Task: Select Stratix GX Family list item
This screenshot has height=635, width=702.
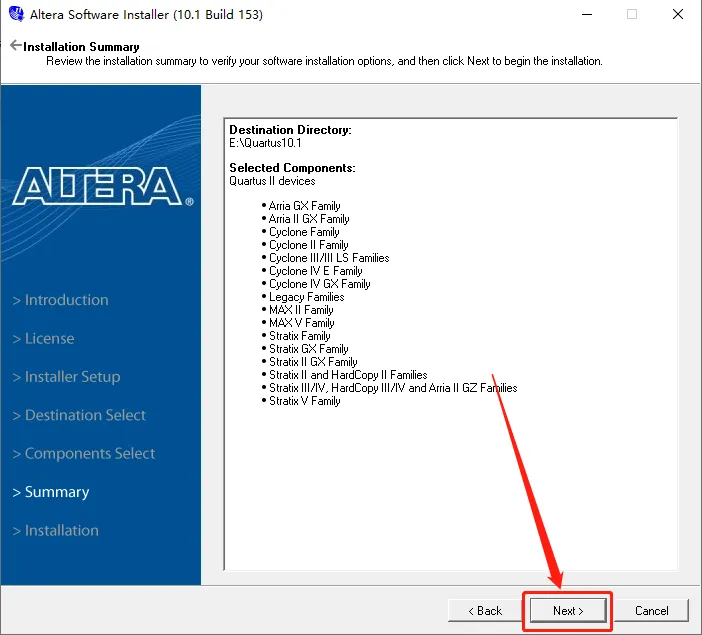Action: point(308,349)
